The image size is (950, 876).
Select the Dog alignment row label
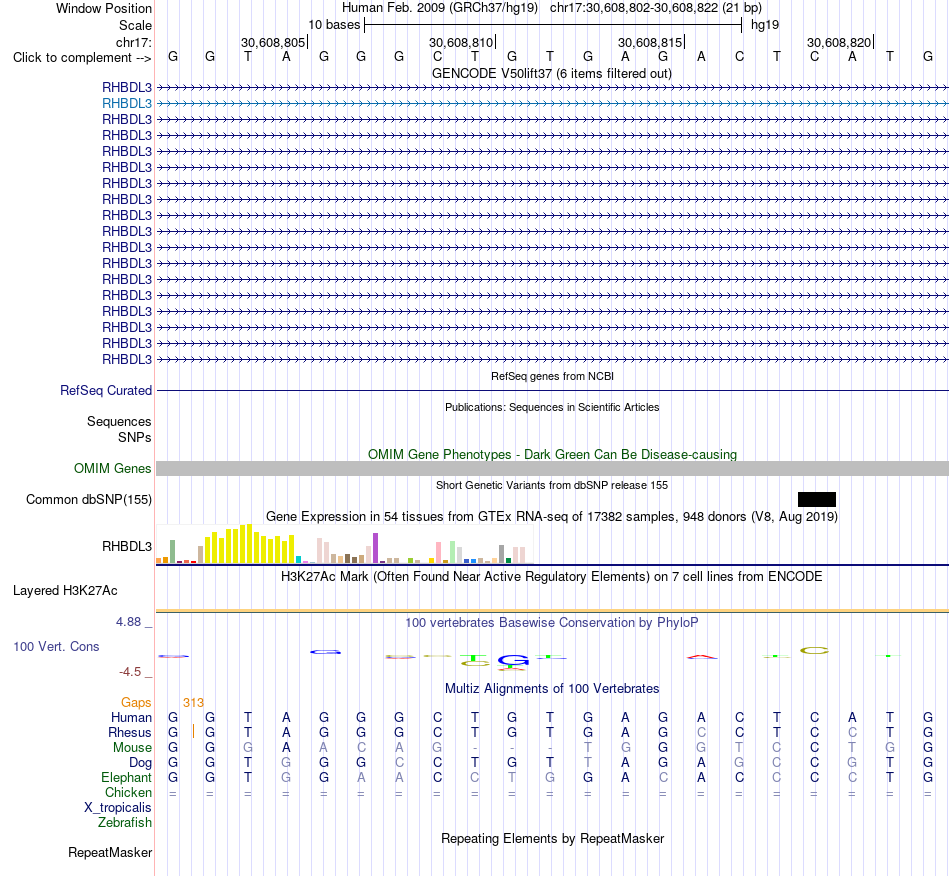pyautogui.click(x=140, y=763)
